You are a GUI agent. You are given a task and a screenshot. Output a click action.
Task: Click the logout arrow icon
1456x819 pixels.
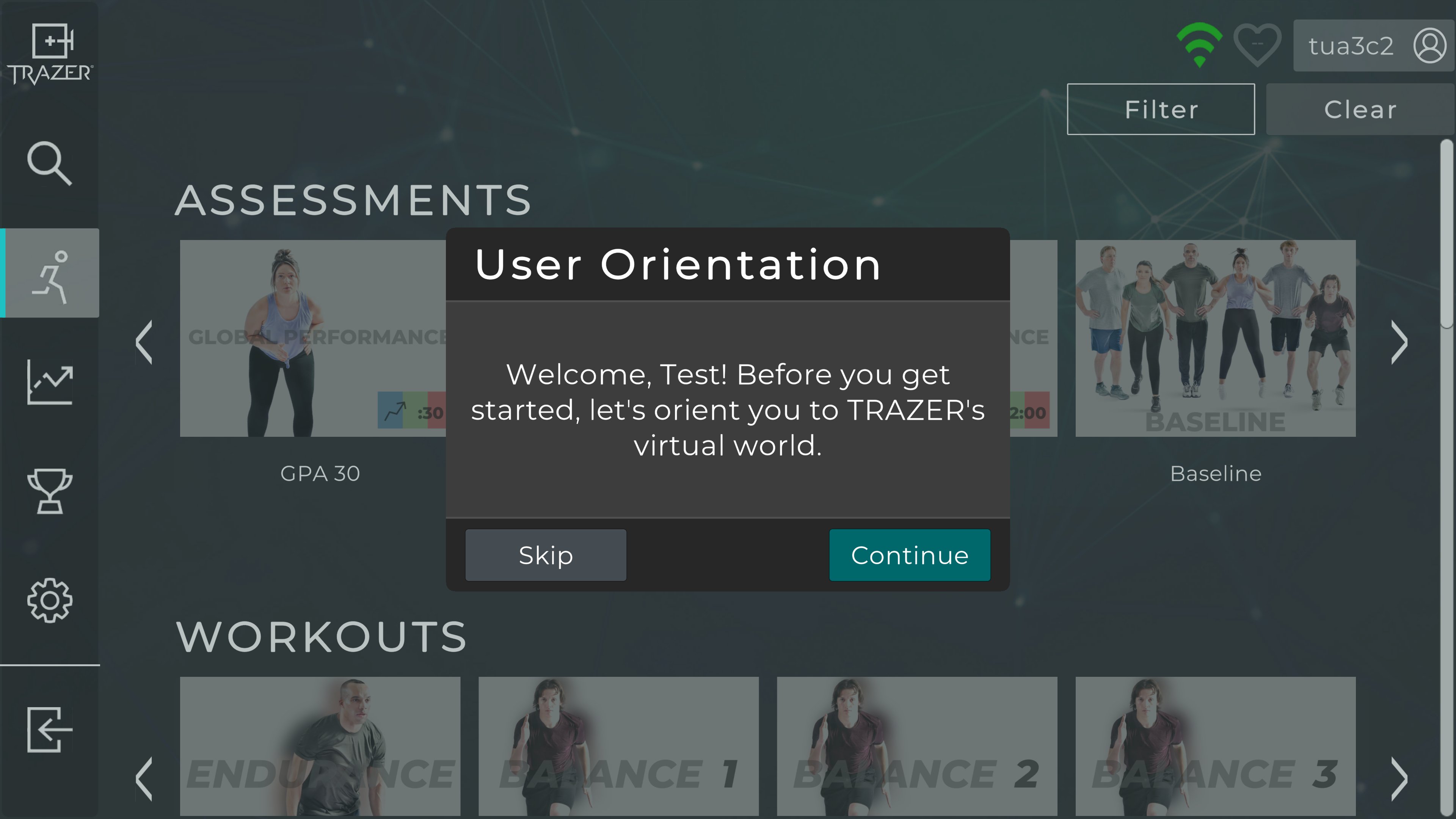[50, 729]
